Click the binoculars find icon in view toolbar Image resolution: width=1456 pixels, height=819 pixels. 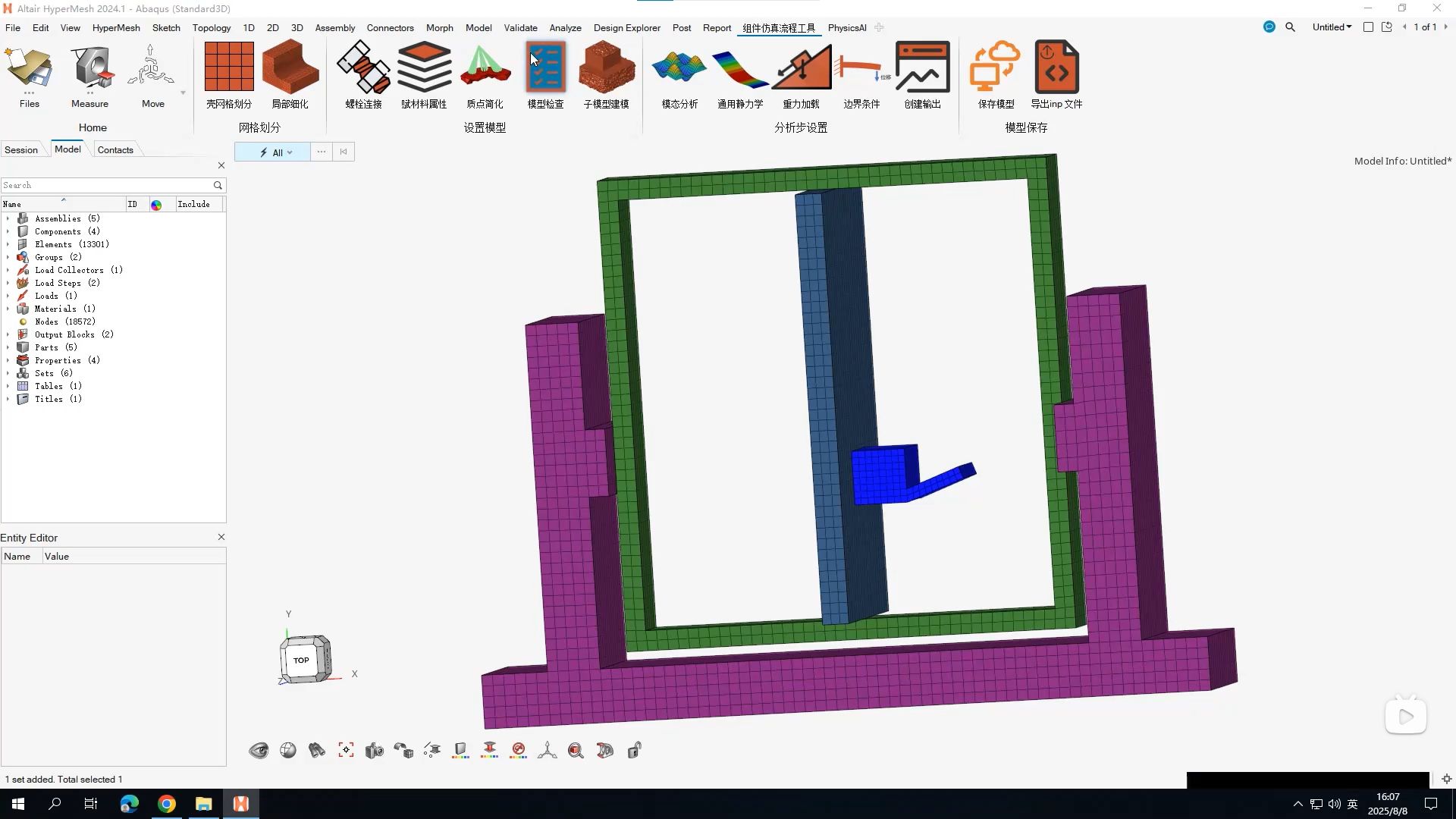click(316, 751)
